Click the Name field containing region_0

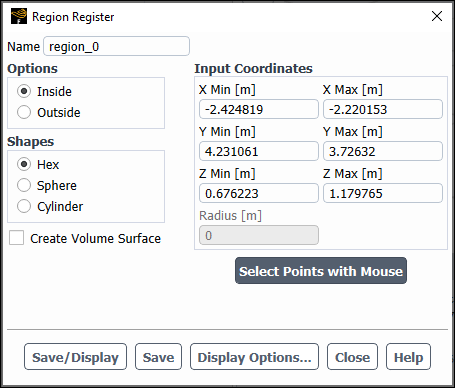click(x=116, y=46)
